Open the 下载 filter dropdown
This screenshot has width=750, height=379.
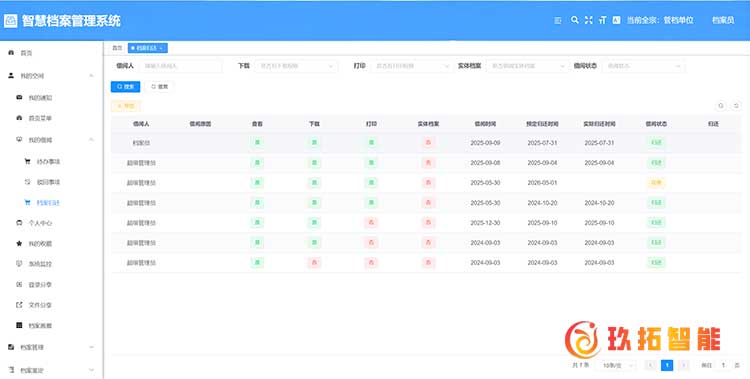coord(296,66)
